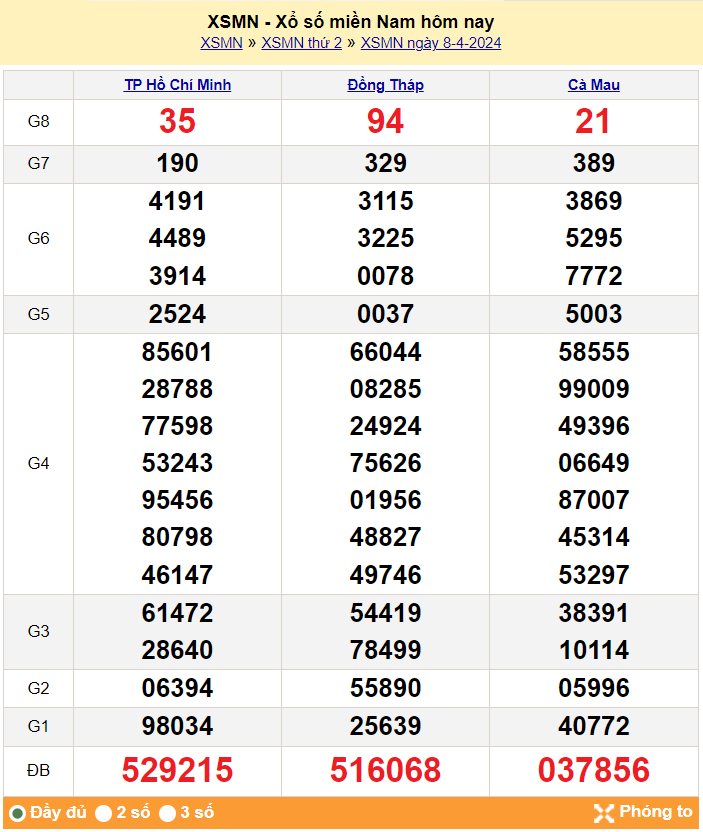Click the G1 number 98034

[177, 726]
